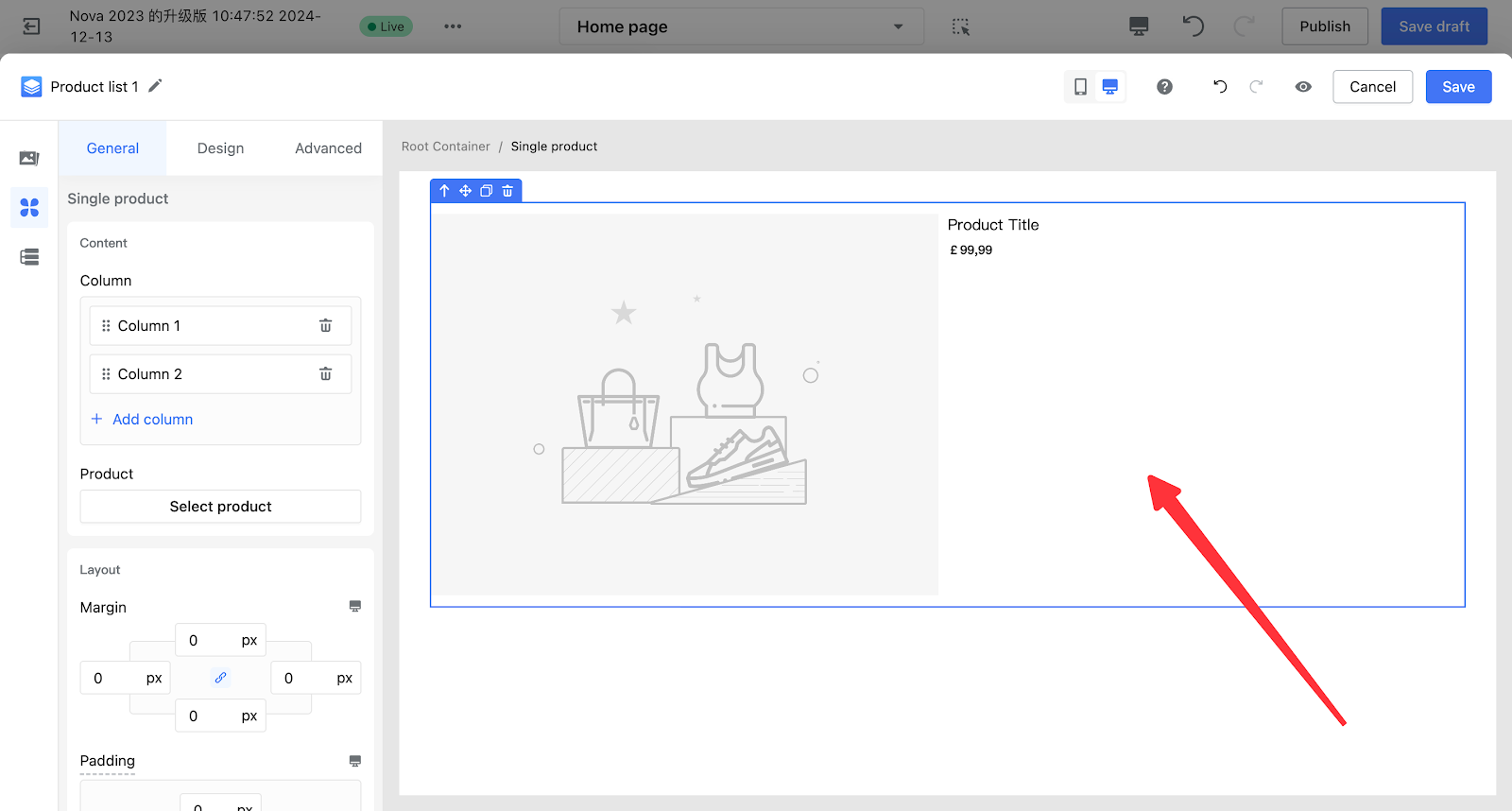Open the layers list icon in left sidebar

(x=29, y=257)
